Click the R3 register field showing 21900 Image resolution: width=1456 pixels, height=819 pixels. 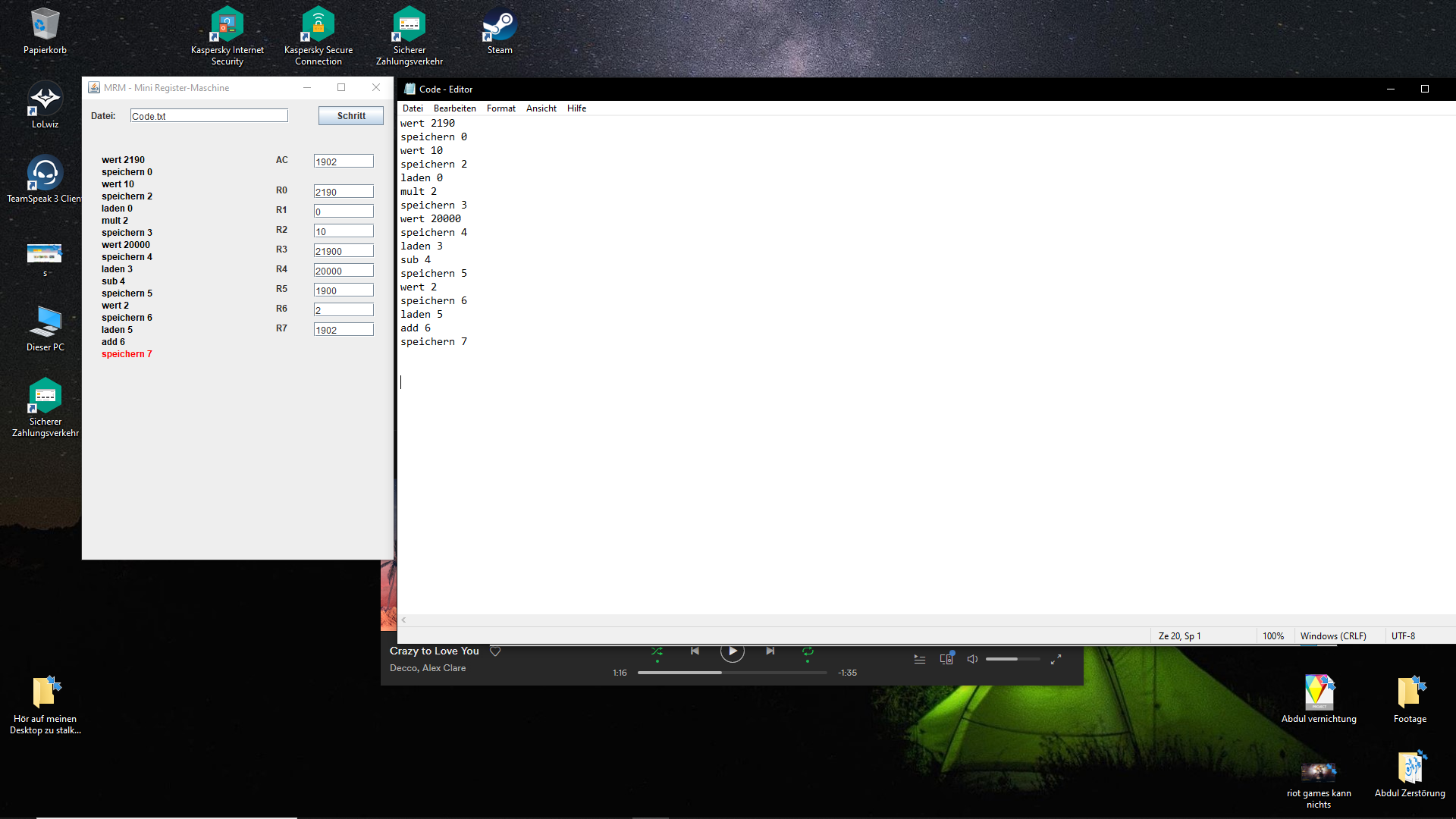point(344,251)
